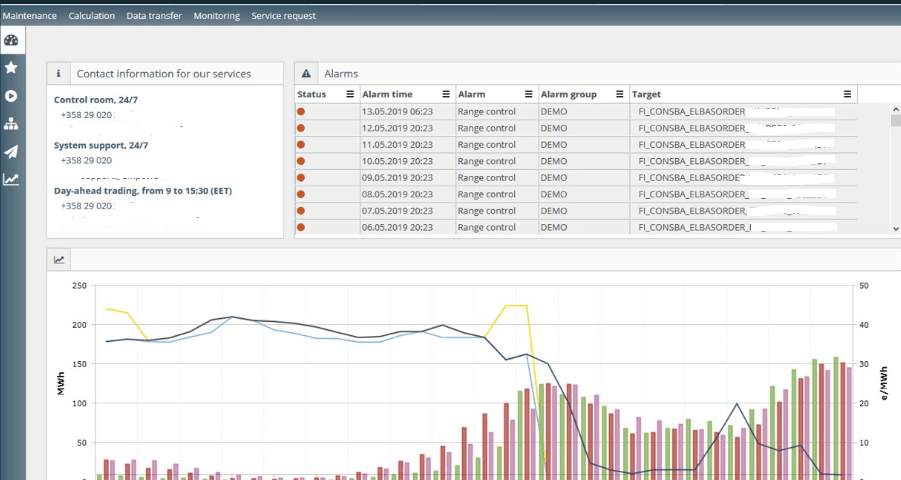Open the line chart icon in sidebar

(x=11, y=179)
